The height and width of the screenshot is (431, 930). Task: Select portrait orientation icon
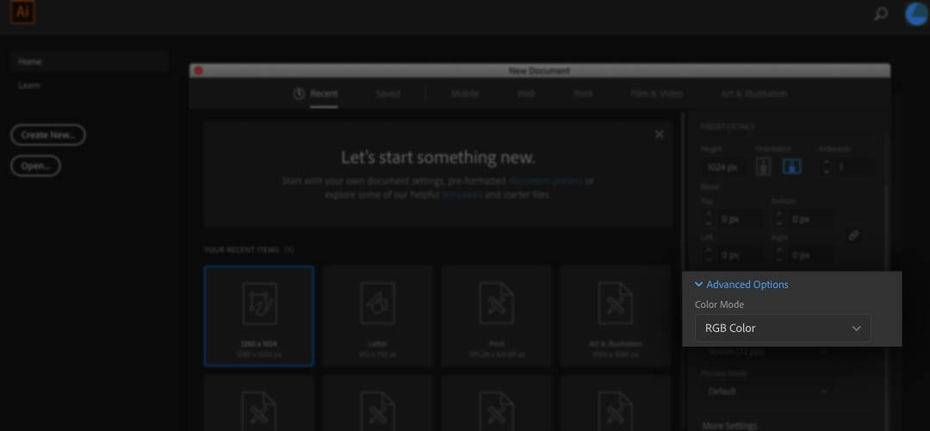tap(763, 167)
